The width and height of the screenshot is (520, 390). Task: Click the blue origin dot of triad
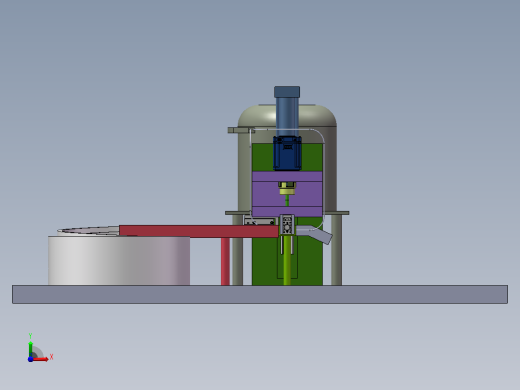[x=30, y=359]
